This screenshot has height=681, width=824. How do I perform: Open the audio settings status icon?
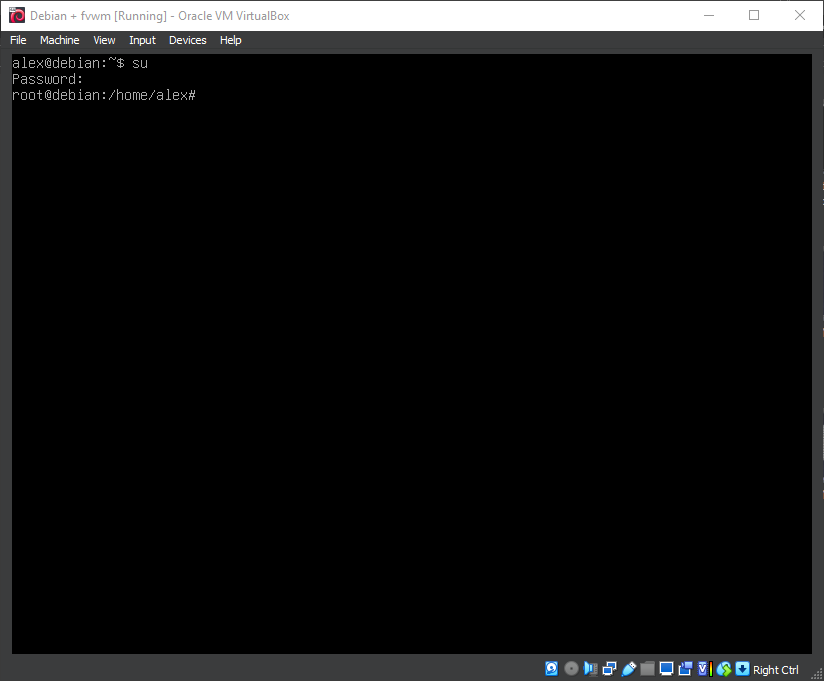pyautogui.click(x=590, y=669)
